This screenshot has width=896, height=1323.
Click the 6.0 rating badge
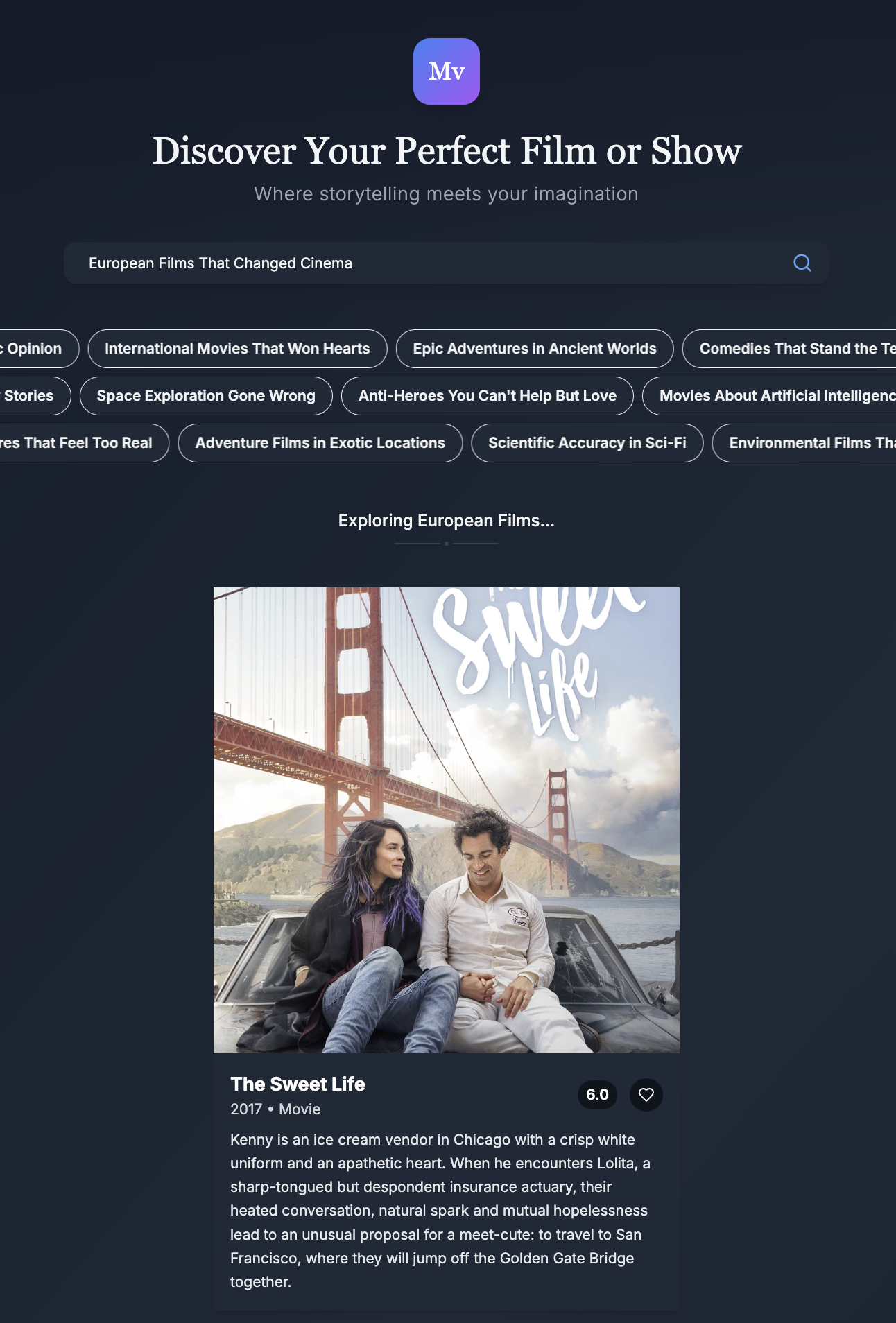(x=597, y=1095)
